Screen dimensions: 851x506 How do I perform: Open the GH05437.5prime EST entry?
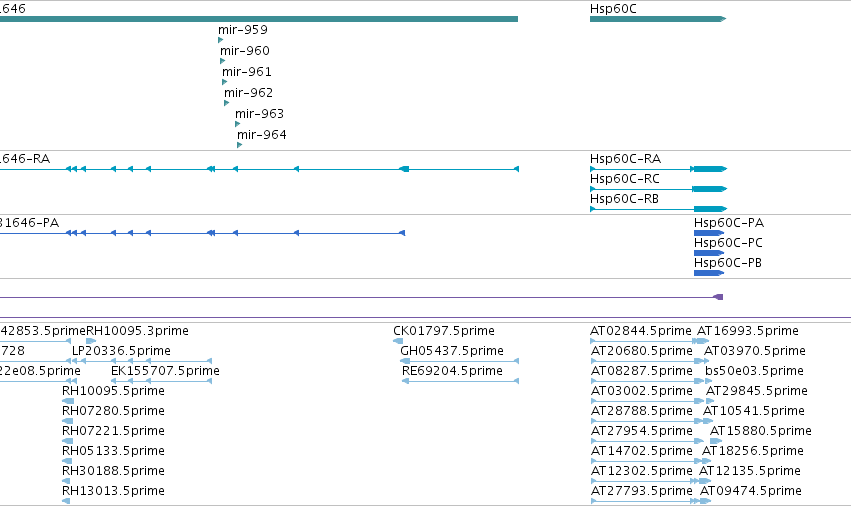pyautogui.click(x=452, y=351)
